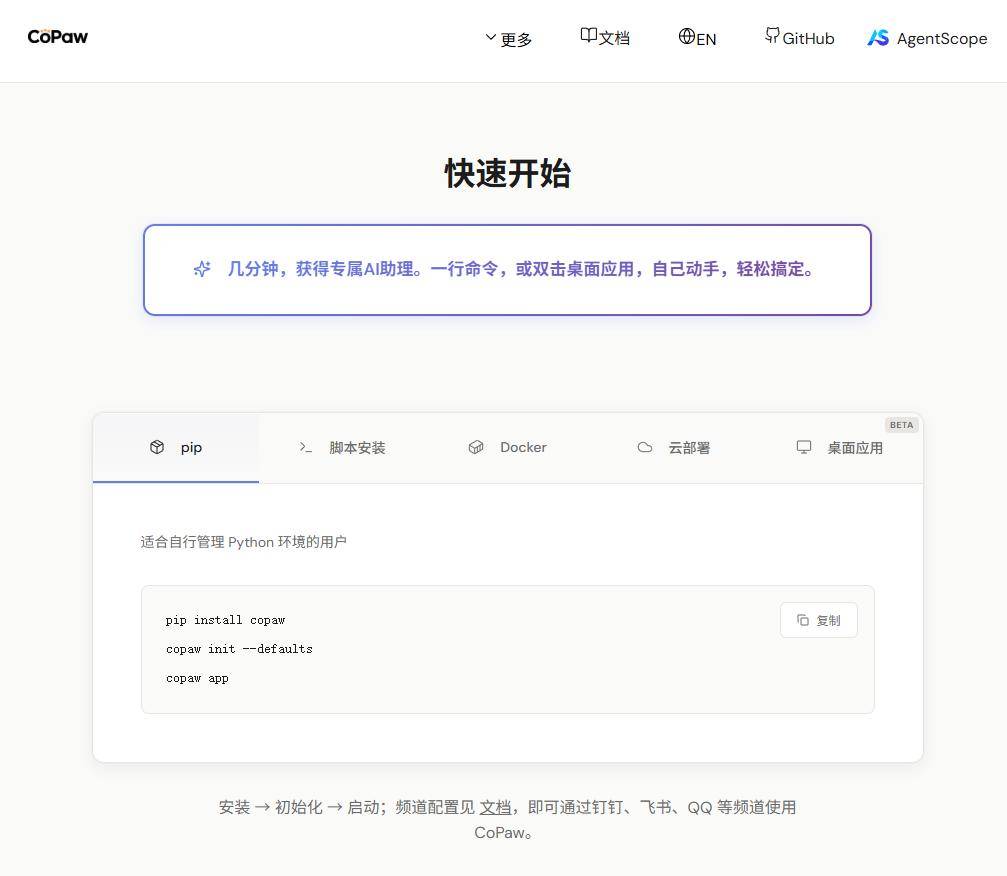This screenshot has width=1007, height=876.
Task: Click the cloud icon for 云部署
Action: coord(645,447)
